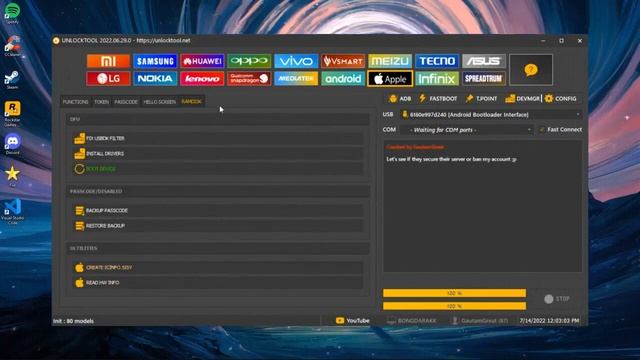Run the BOOT DEVICE function
The height and width of the screenshot is (360, 640).
coord(218,169)
